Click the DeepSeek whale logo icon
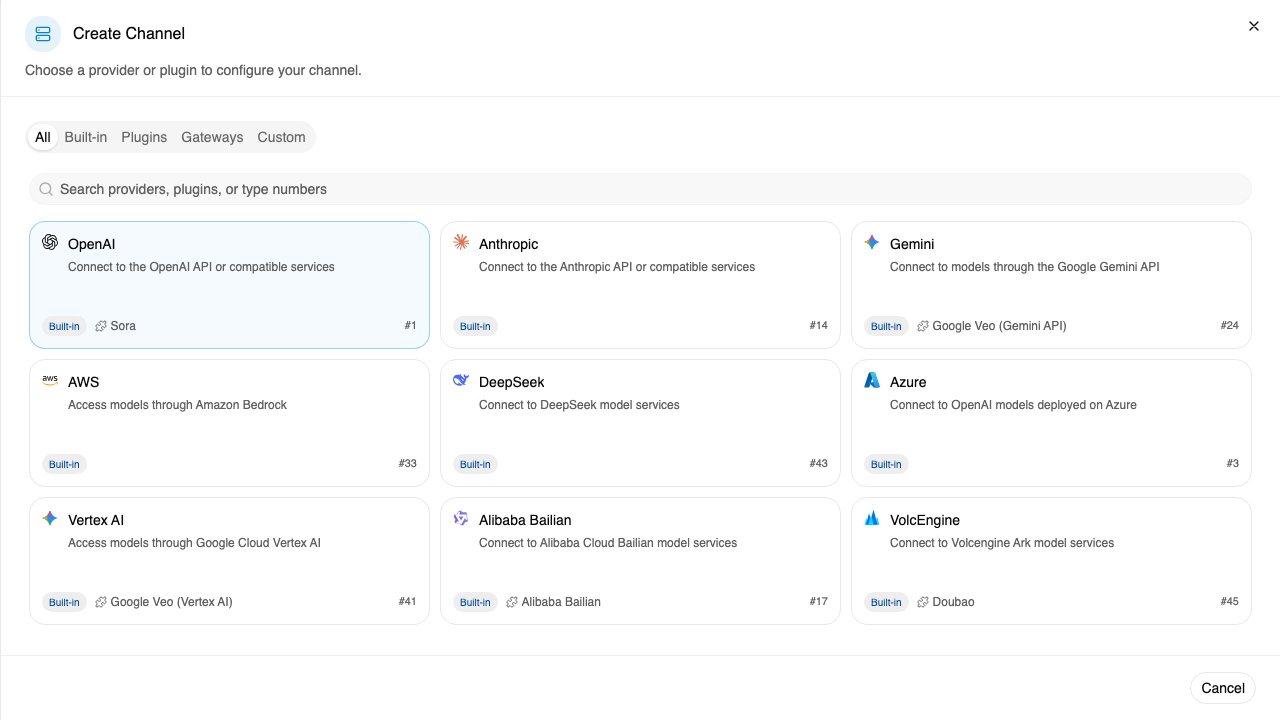Screen dimensions: 1280x720 (461, 380)
